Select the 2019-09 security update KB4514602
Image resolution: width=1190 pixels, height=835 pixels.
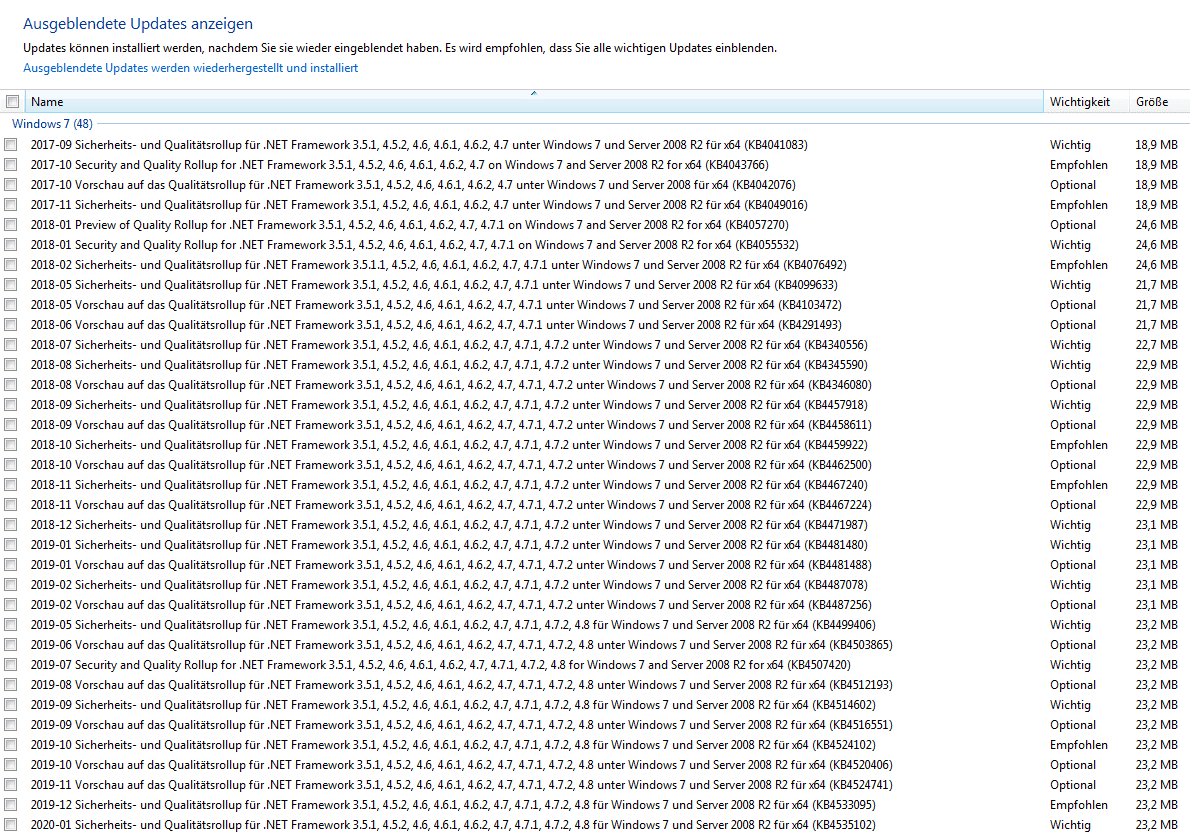tap(453, 704)
